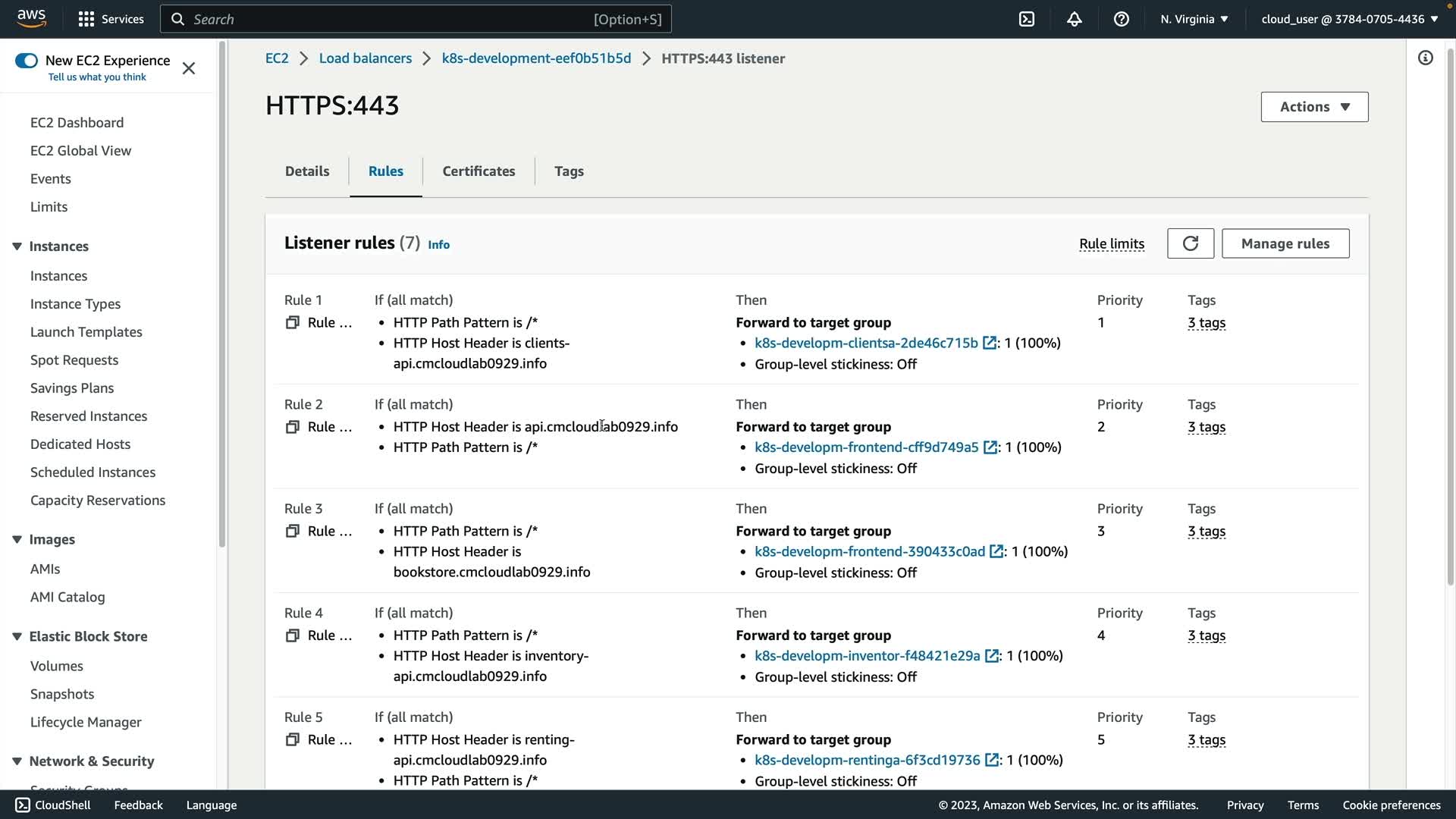Toggle the New EC2 Experience switch

point(27,61)
